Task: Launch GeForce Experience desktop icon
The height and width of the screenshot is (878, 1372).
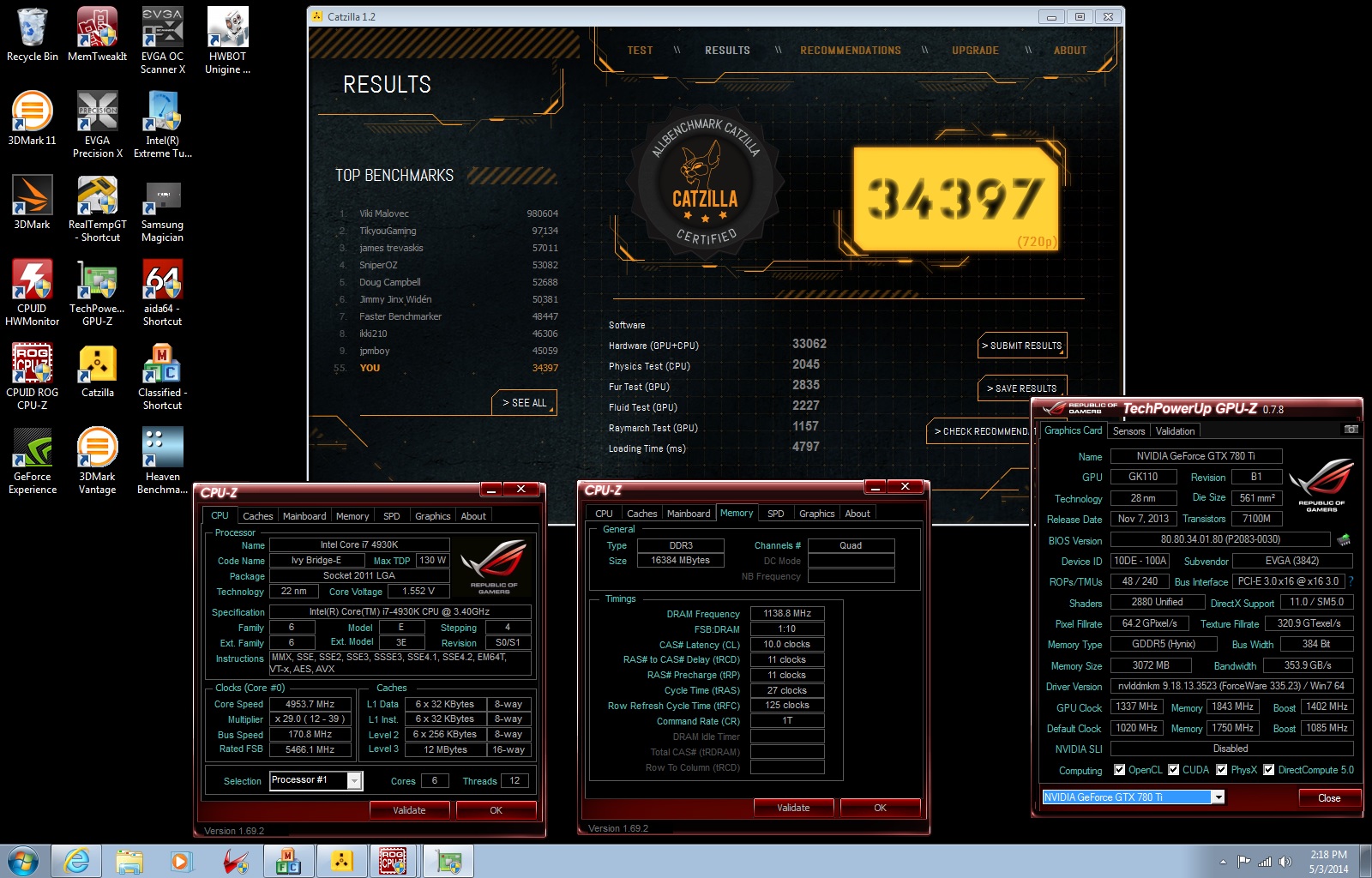Action: click(x=33, y=460)
